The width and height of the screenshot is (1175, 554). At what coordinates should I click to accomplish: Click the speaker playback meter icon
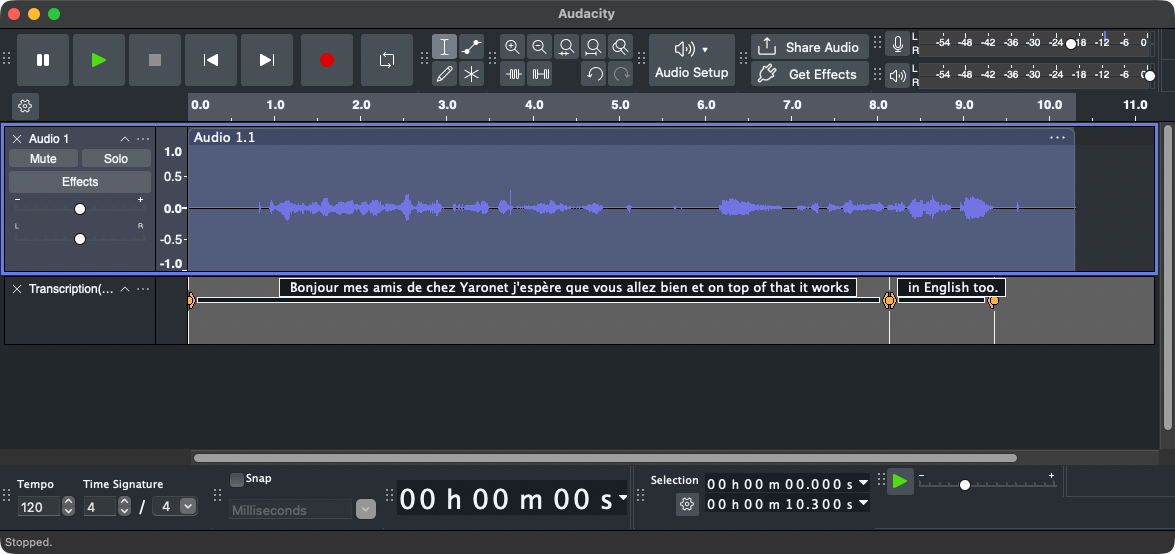tap(897, 75)
